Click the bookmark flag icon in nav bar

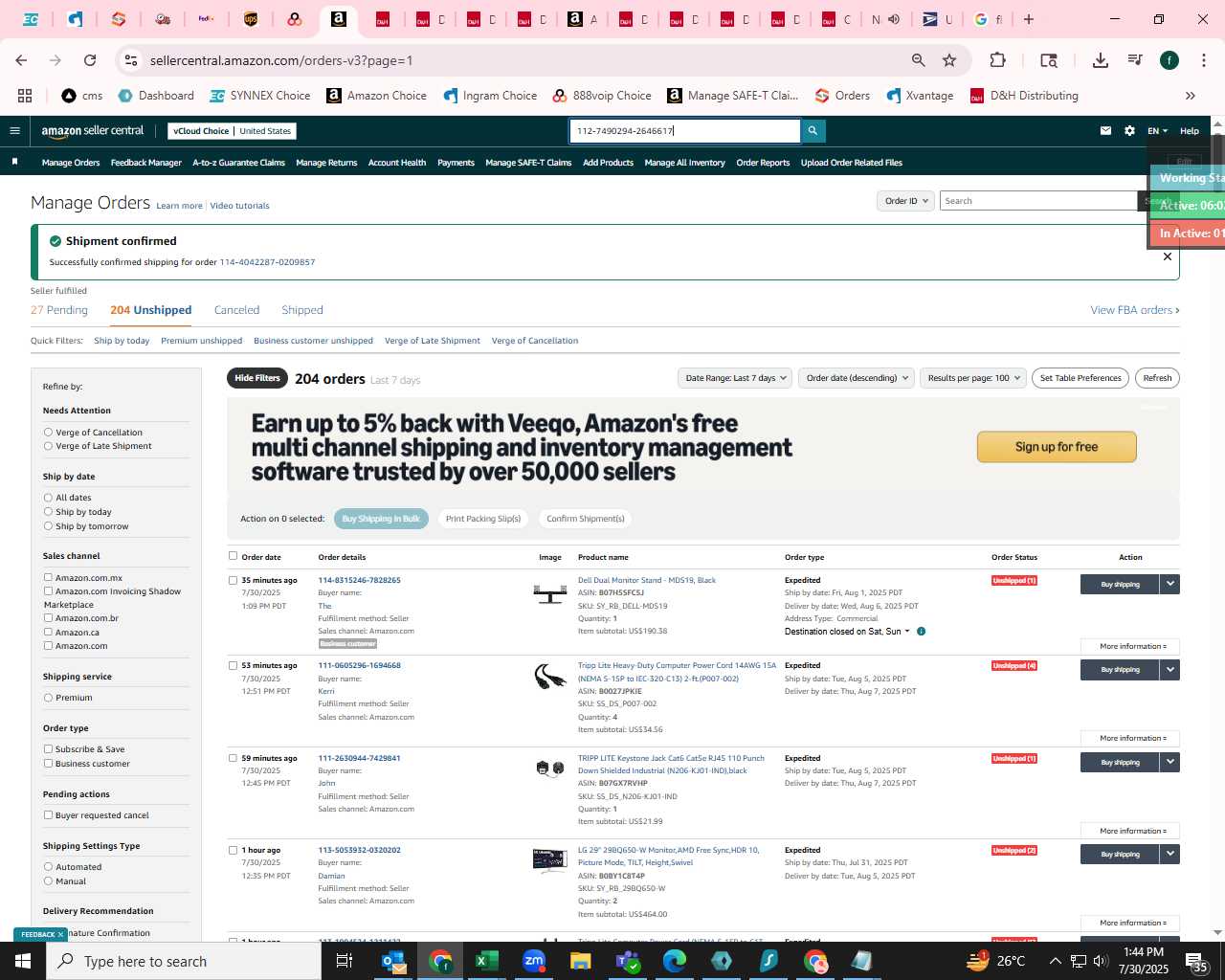(14, 162)
